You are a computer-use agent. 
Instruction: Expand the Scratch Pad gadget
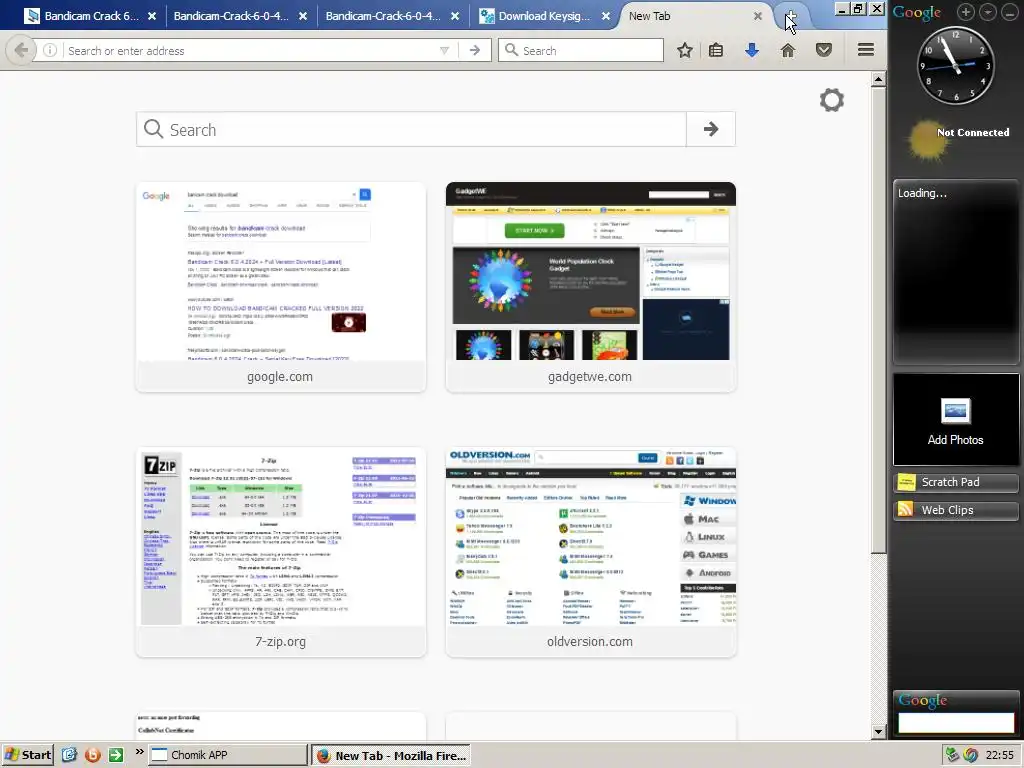pos(955,482)
